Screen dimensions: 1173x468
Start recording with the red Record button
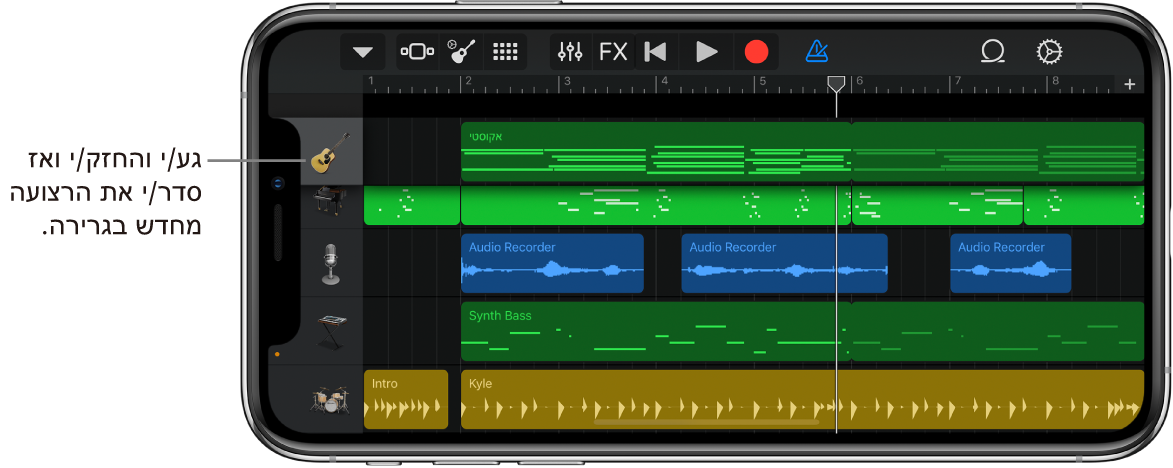pyautogui.click(x=757, y=52)
